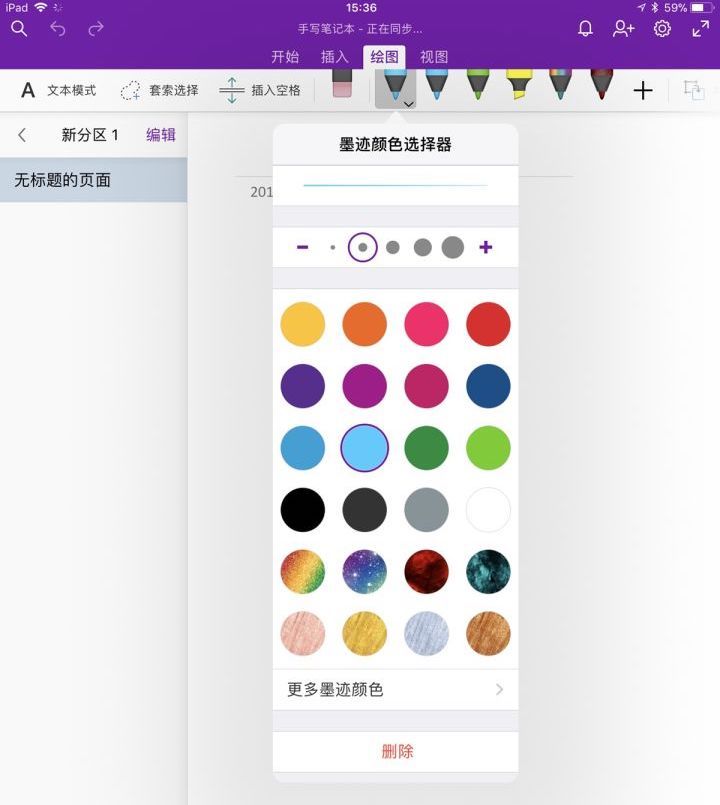The image size is (720, 805).
Task: Select the green pen
Action: [x=478, y=84]
